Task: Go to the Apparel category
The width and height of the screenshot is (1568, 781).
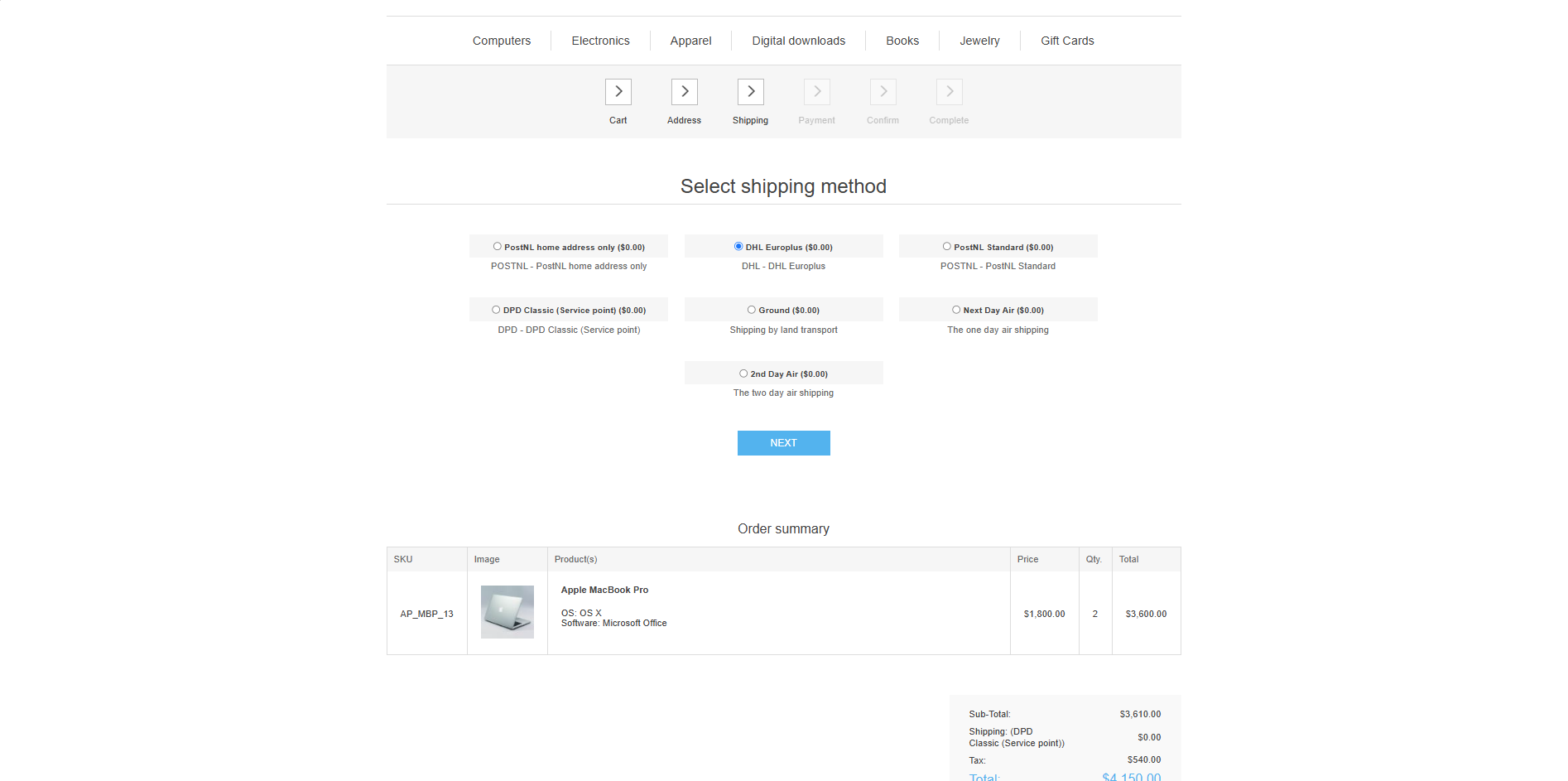Action: pyautogui.click(x=690, y=41)
